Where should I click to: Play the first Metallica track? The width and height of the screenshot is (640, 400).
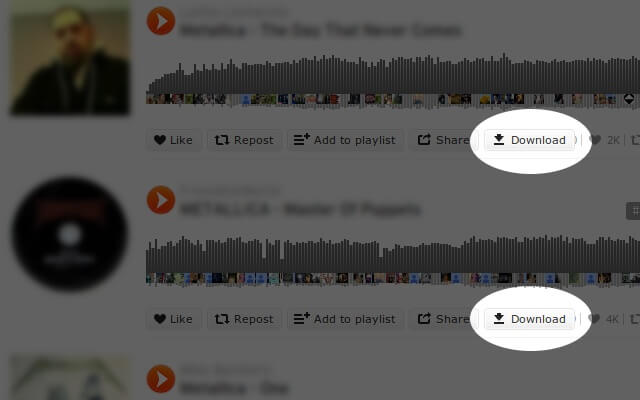[161, 21]
